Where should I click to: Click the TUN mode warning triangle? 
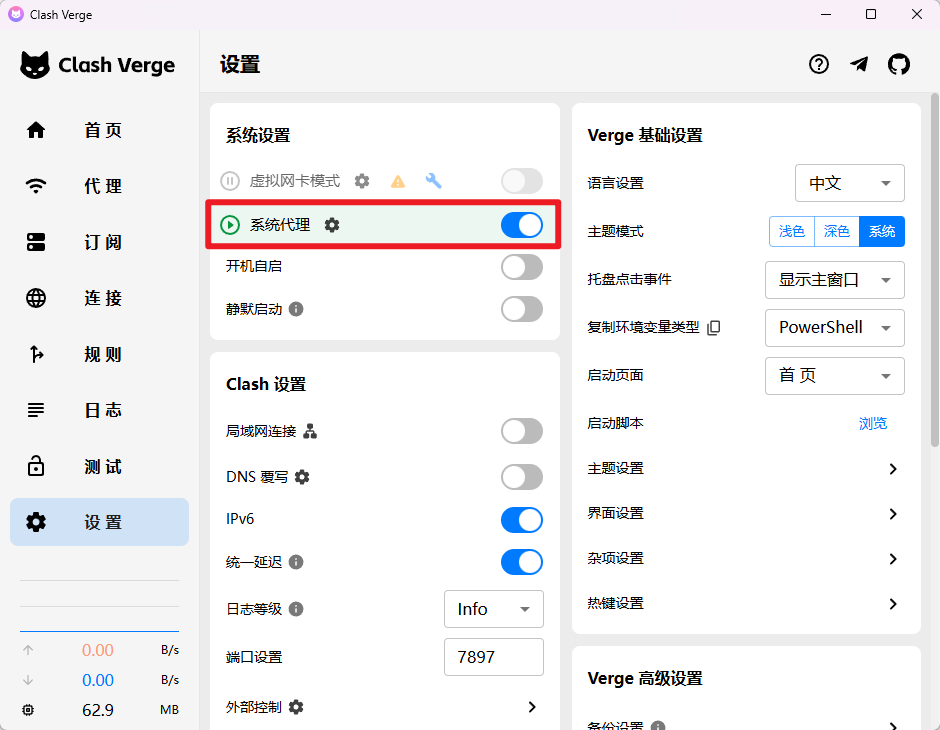[398, 181]
